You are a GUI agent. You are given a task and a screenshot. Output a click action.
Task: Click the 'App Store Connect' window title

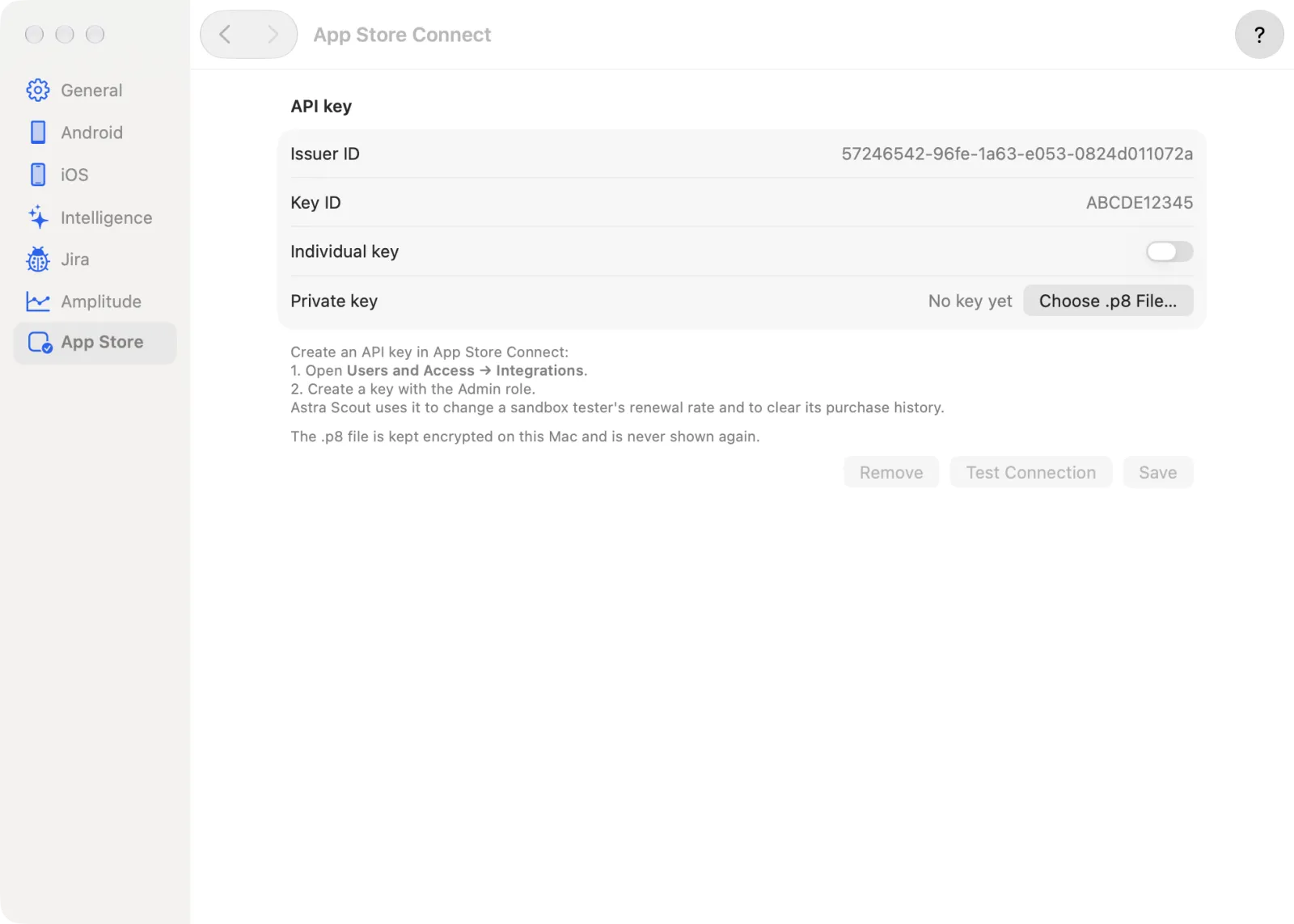402,35
